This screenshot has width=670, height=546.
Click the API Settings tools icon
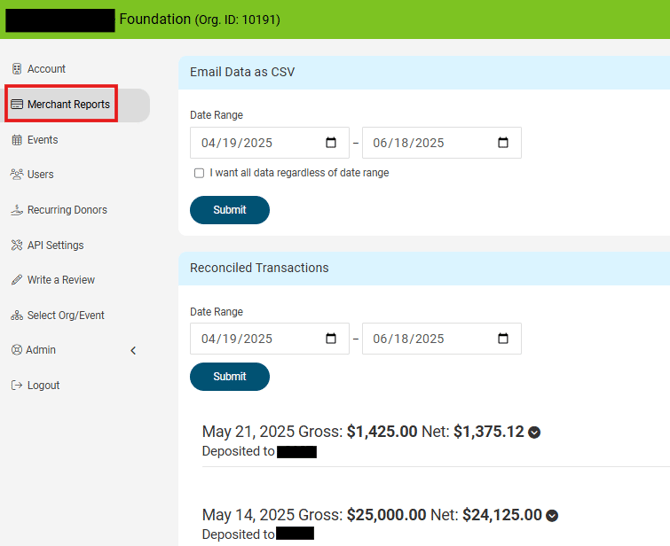(17, 245)
